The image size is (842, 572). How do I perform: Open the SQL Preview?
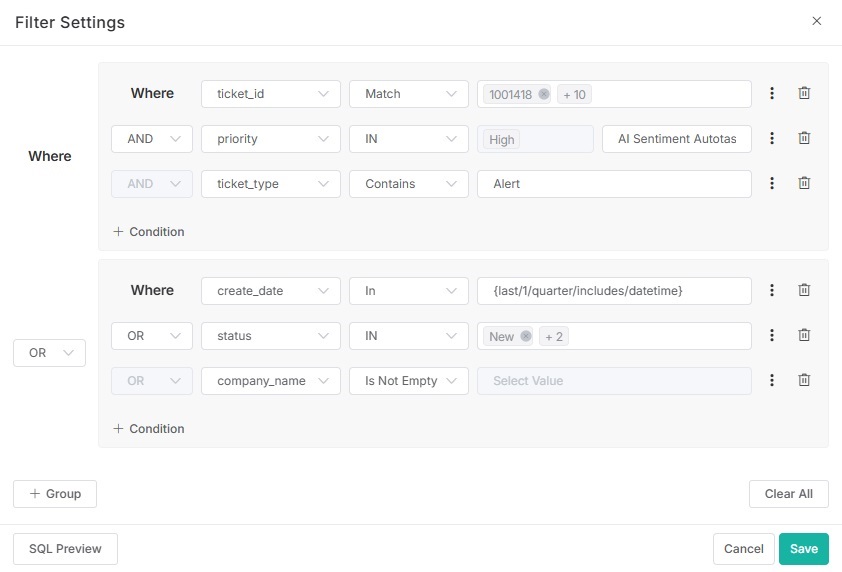(65, 549)
